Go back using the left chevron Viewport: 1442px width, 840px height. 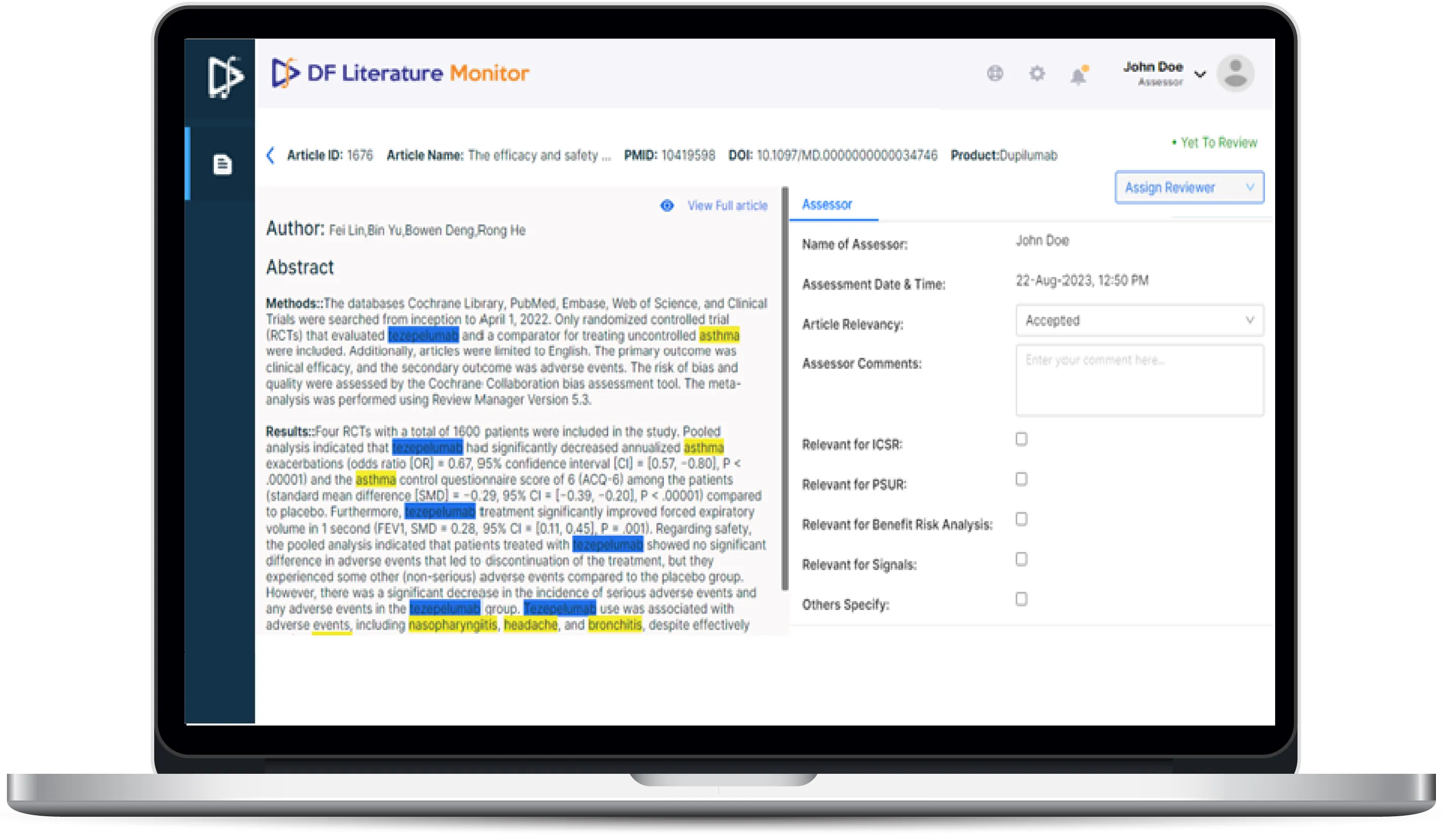271,155
